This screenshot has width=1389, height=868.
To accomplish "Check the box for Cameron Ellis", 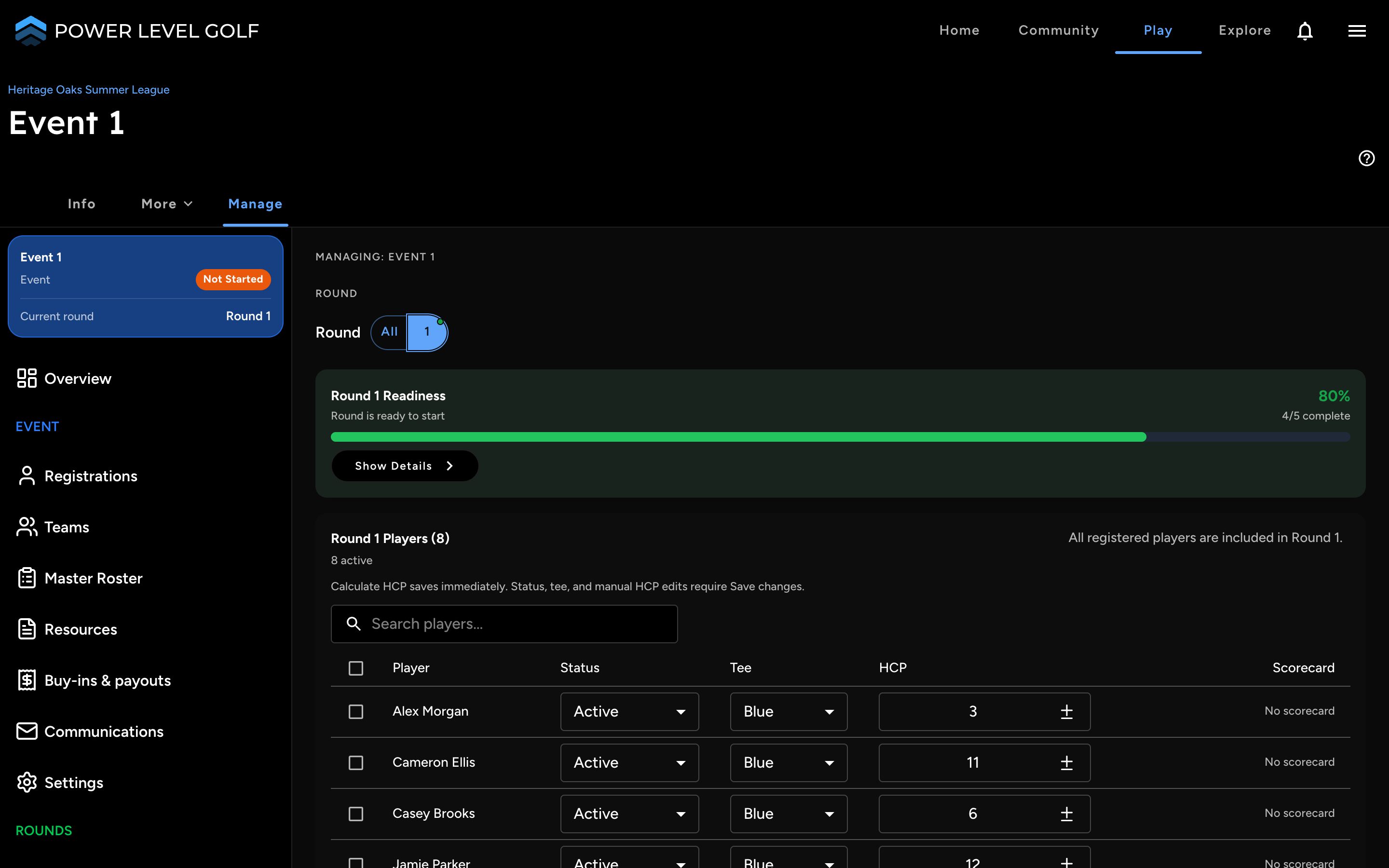I will (356, 763).
